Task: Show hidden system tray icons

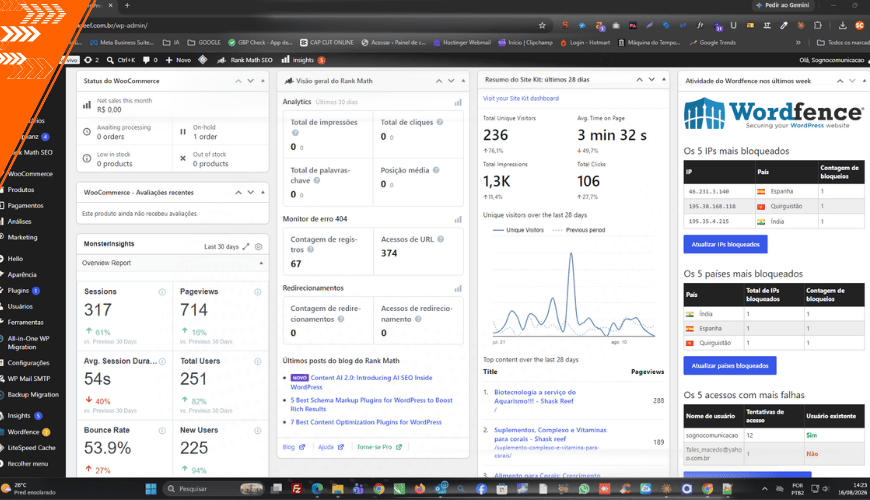Action: pyautogui.click(x=765, y=488)
